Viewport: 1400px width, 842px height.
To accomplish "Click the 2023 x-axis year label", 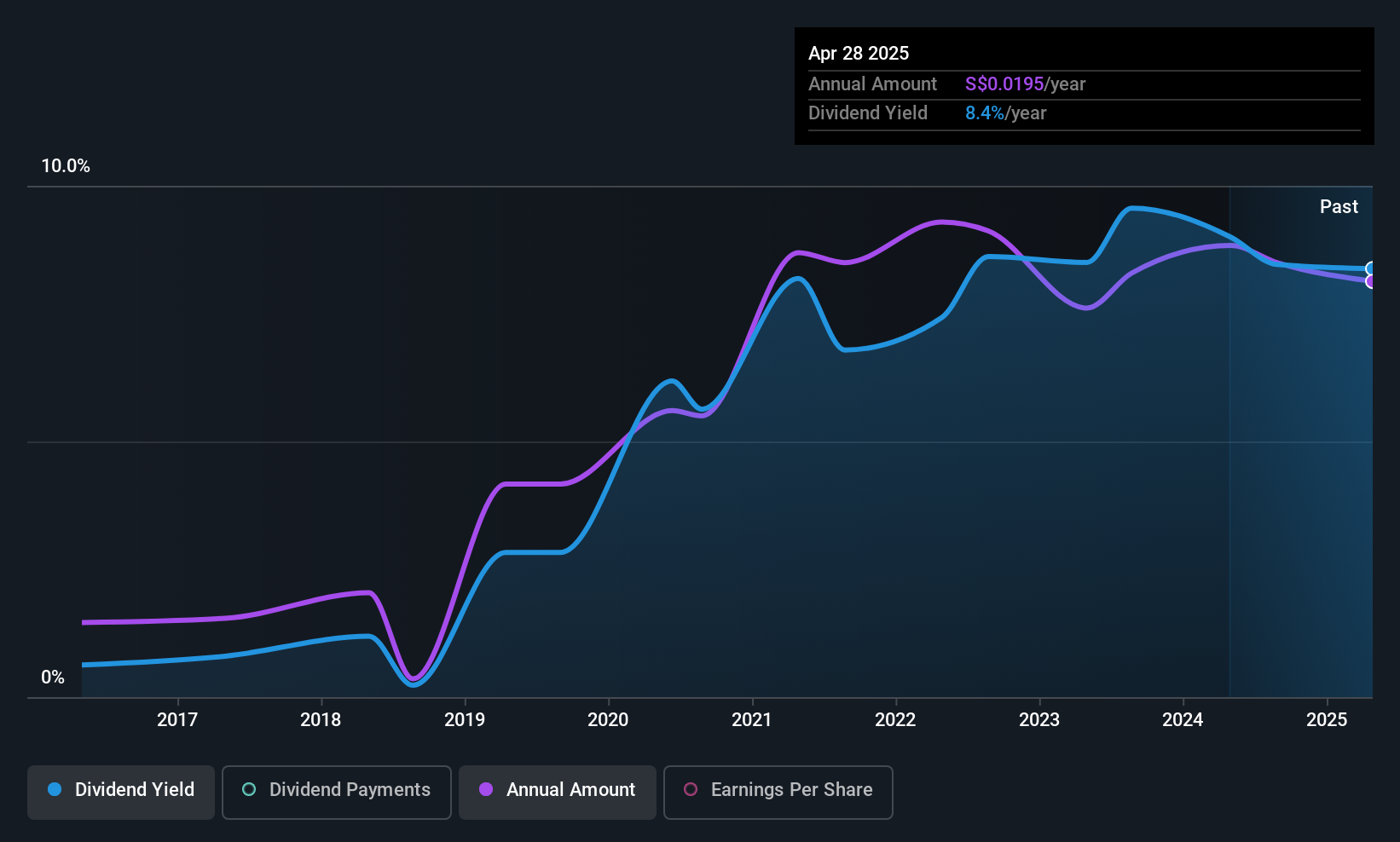I will click(1039, 720).
